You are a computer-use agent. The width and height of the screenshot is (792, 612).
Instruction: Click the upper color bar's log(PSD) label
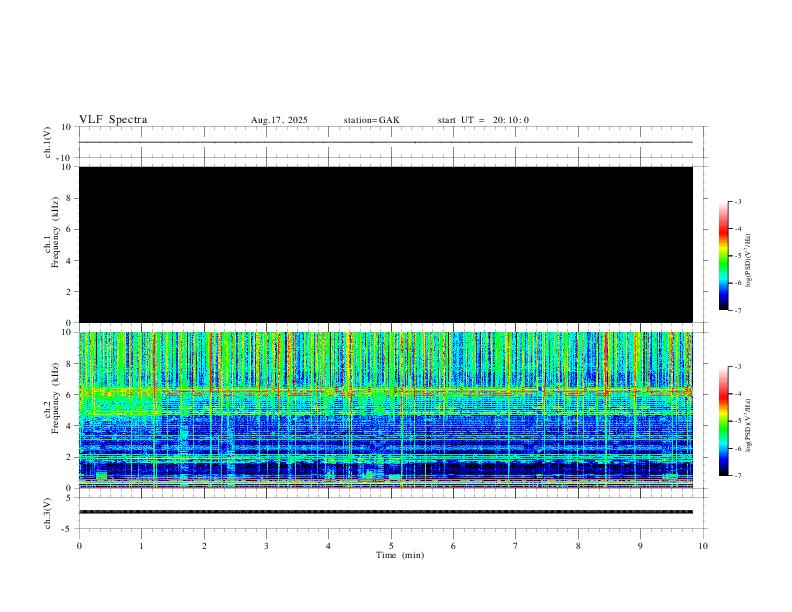[748, 261]
